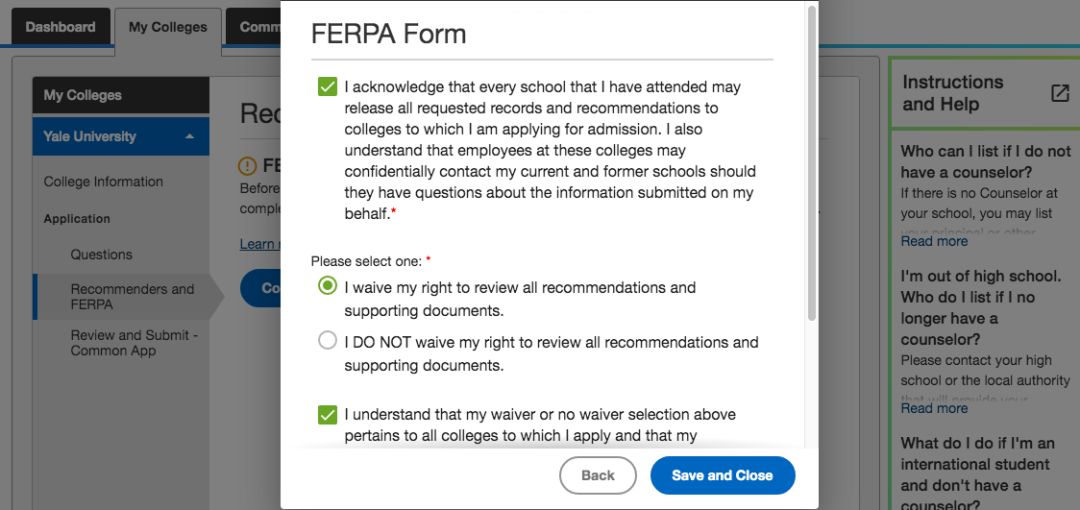
Task: Open the My Colleges tab
Action: 168,28
